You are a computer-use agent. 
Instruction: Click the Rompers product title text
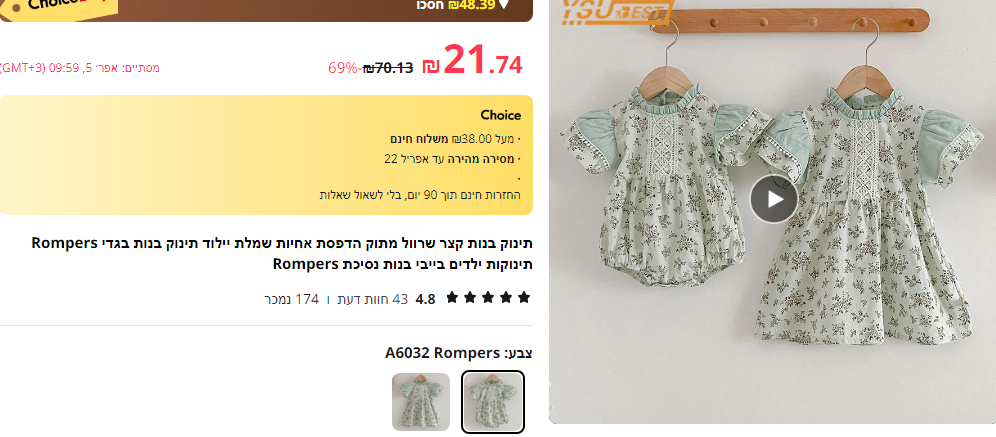(x=282, y=253)
